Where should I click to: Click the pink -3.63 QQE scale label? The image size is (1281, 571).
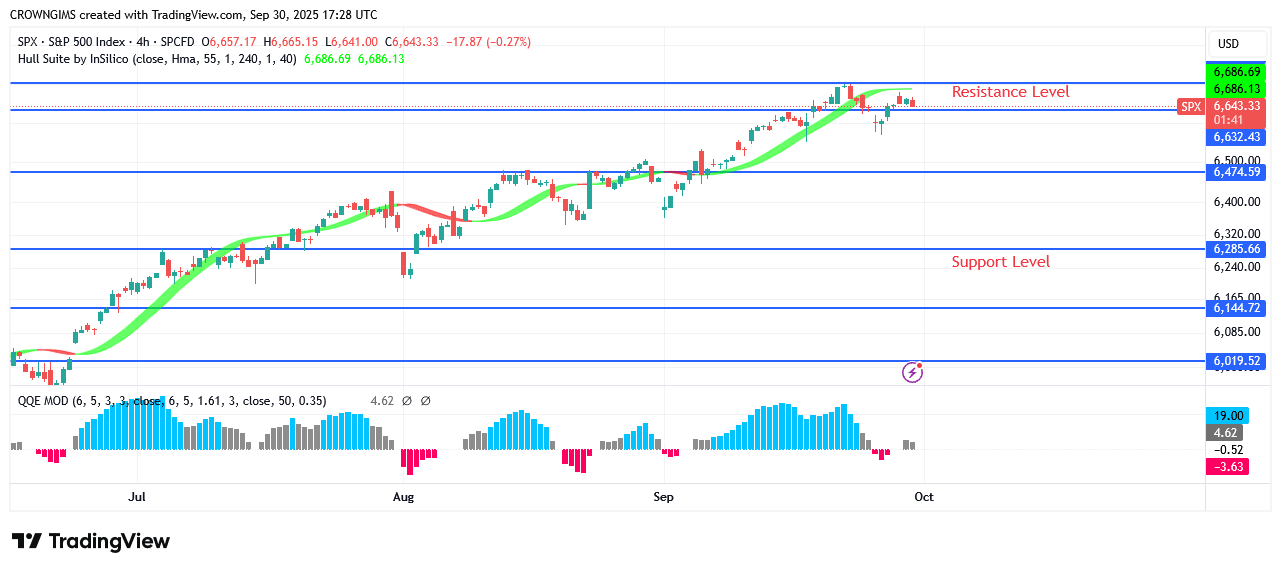[x=1228, y=466]
